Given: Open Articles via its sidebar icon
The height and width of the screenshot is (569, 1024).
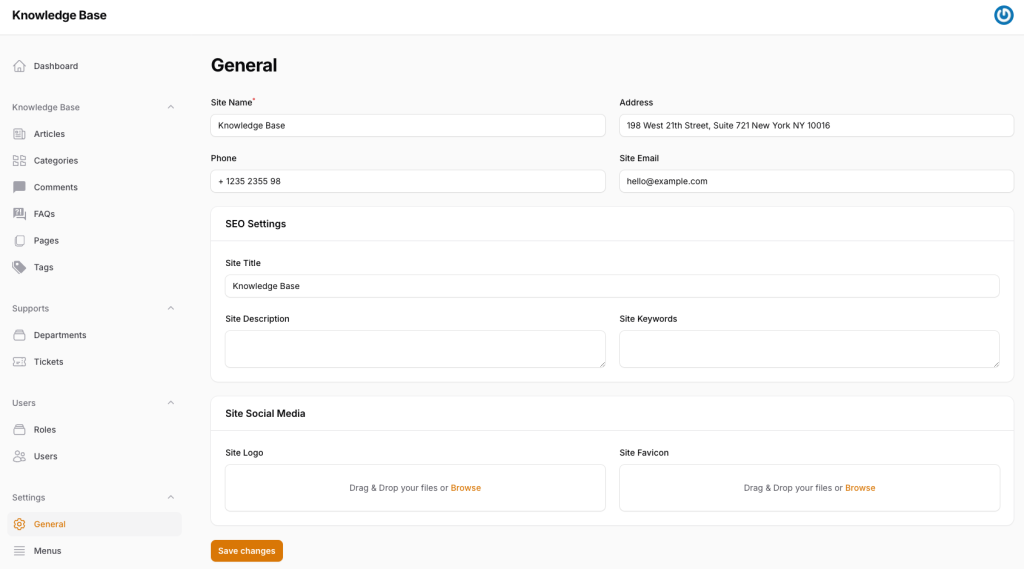Looking at the screenshot, I should tap(20, 134).
